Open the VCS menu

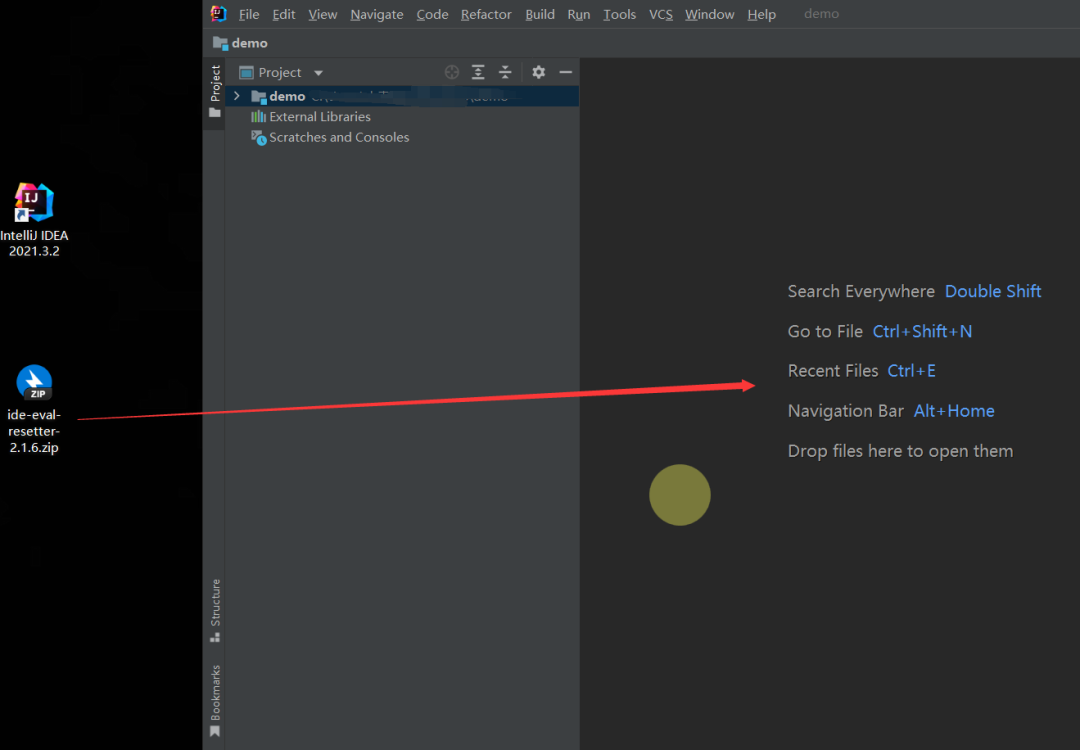click(660, 14)
